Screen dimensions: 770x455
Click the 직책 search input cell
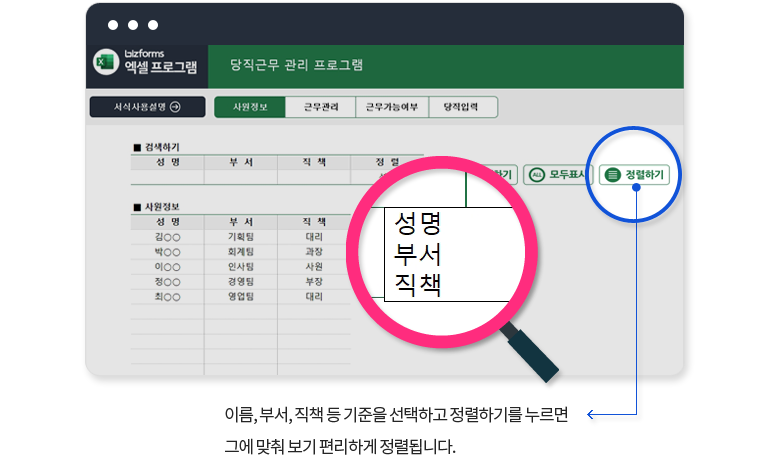314,177
